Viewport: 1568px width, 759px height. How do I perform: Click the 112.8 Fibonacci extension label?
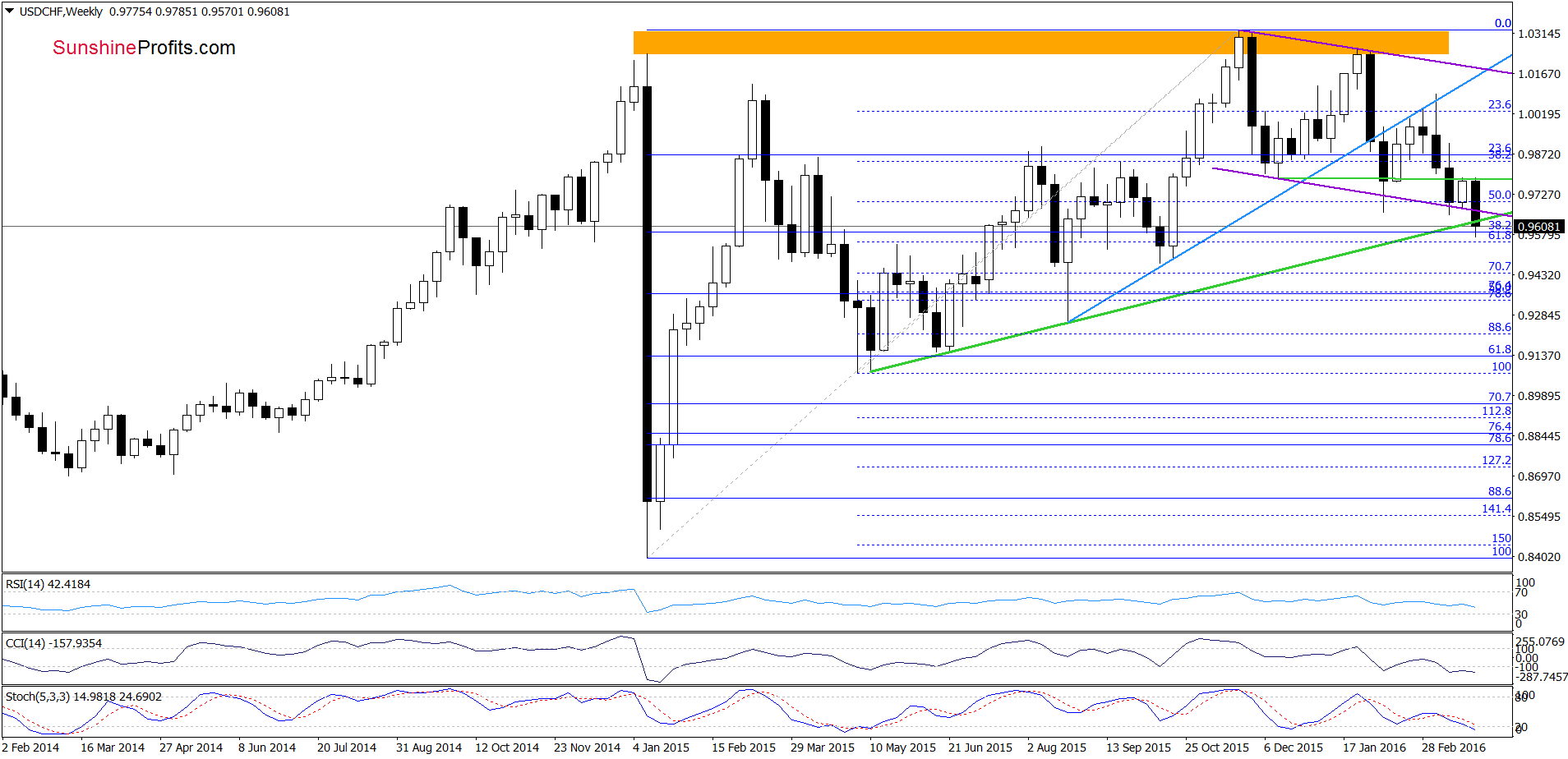pyautogui.click(x=1497, y=411)
